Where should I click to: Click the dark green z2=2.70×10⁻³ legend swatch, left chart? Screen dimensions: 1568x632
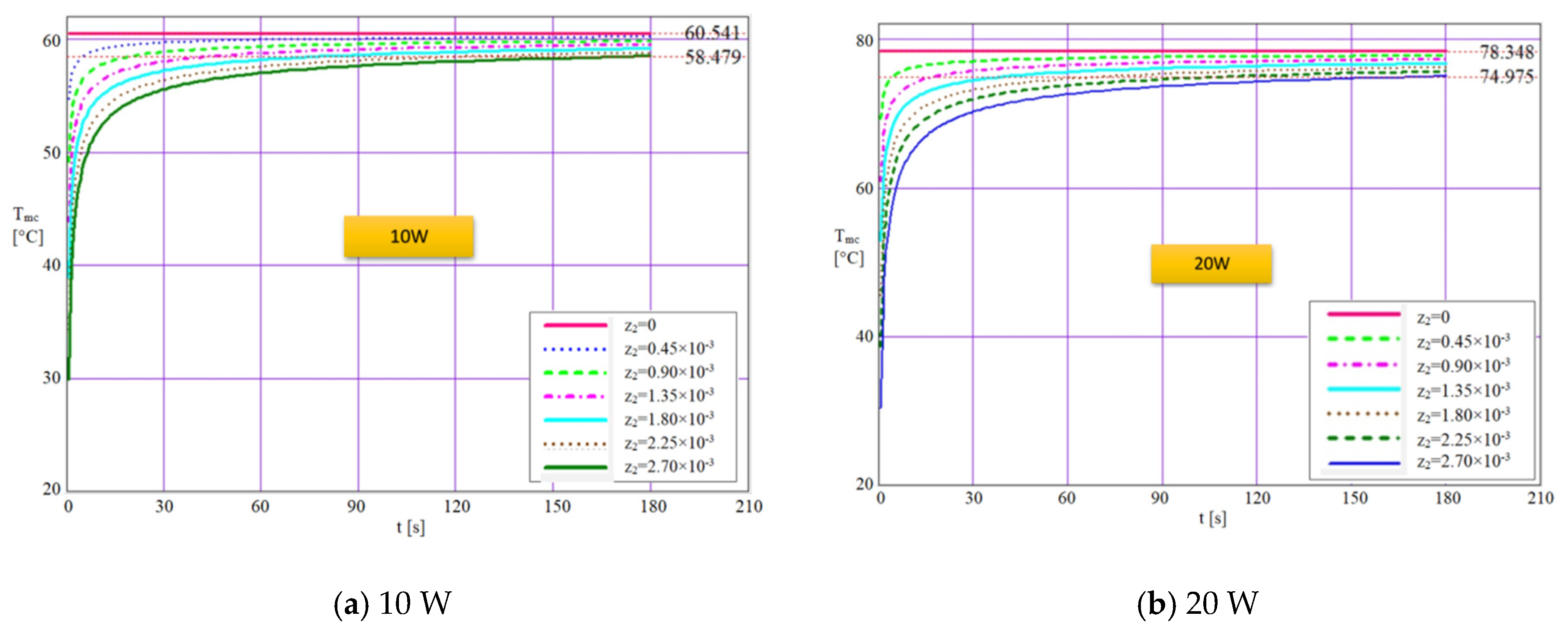point(575,468)
